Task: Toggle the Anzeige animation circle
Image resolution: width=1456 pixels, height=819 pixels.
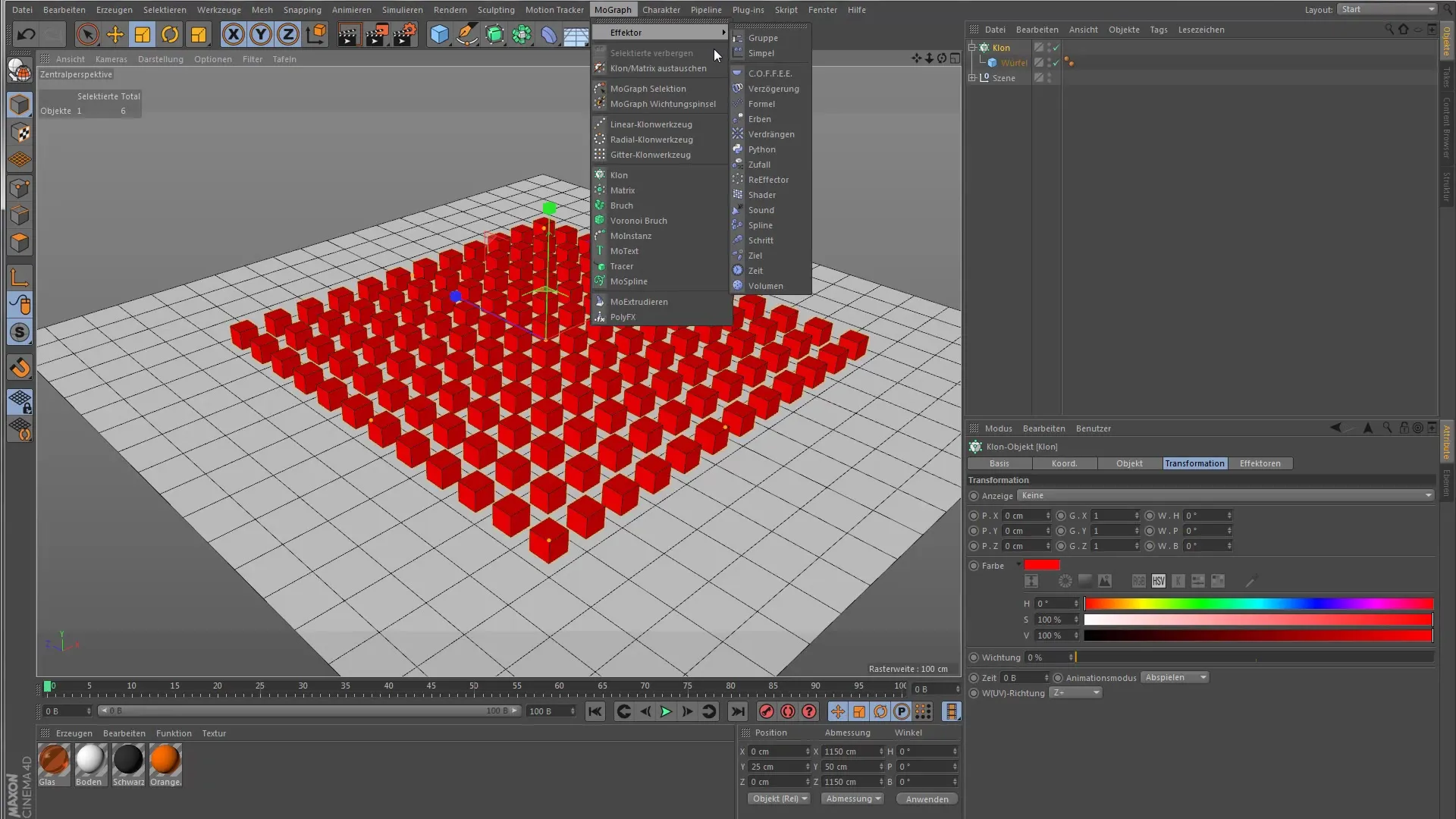Action: point(974,496)
